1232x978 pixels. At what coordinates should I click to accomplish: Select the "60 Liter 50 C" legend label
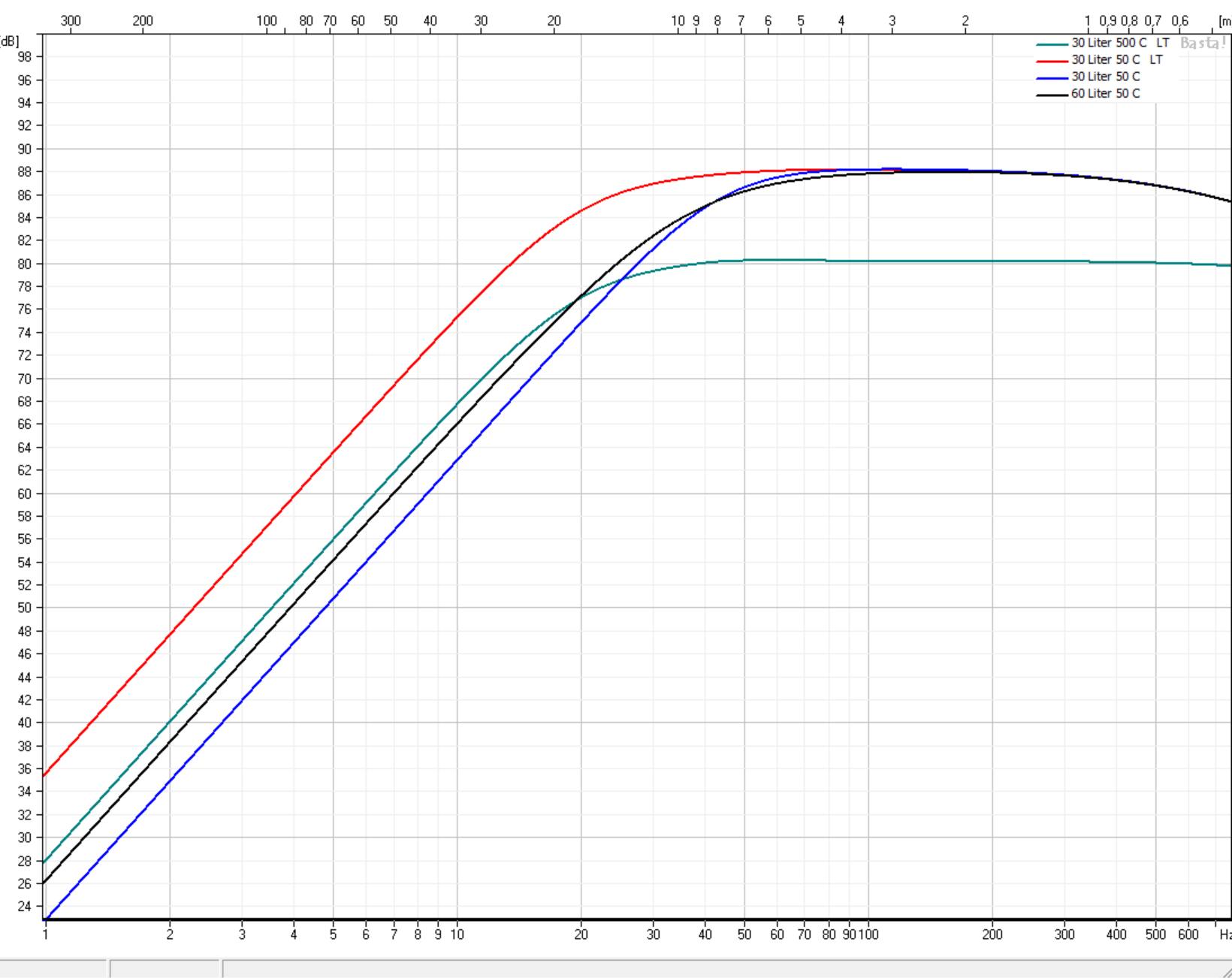(x=1105, y=93)
